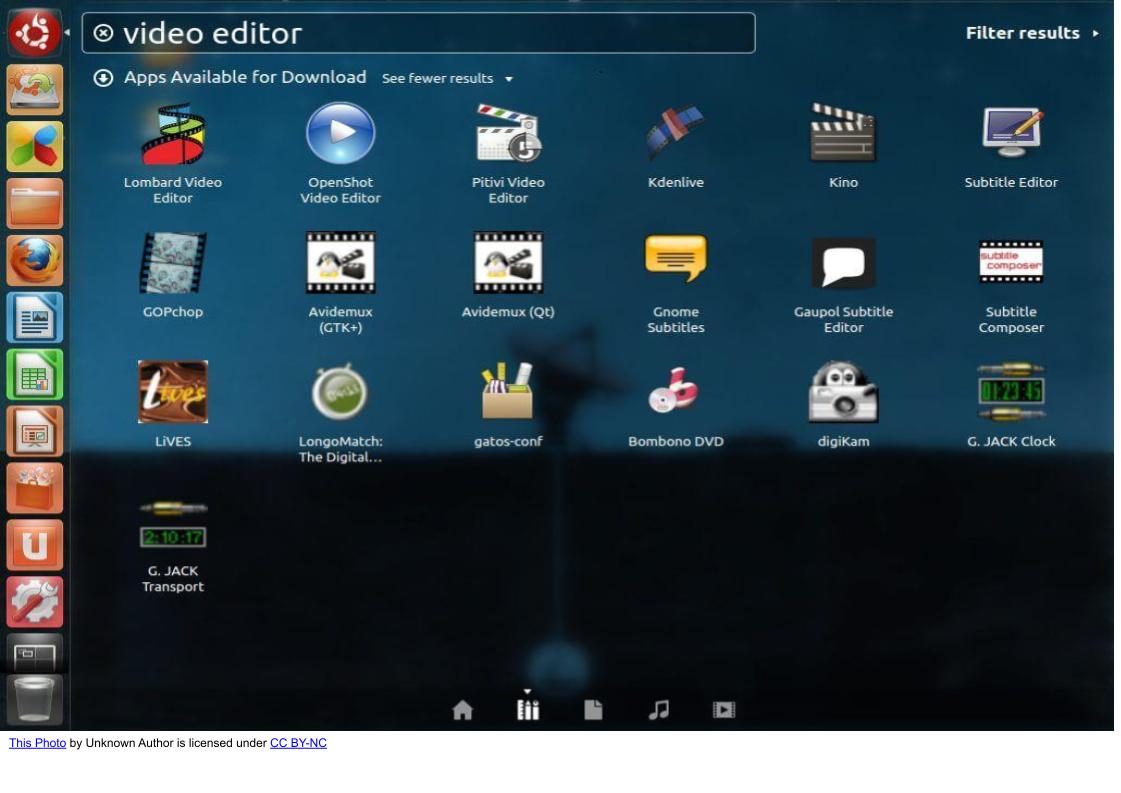Switch to the Applications lens

click(528, 709)
